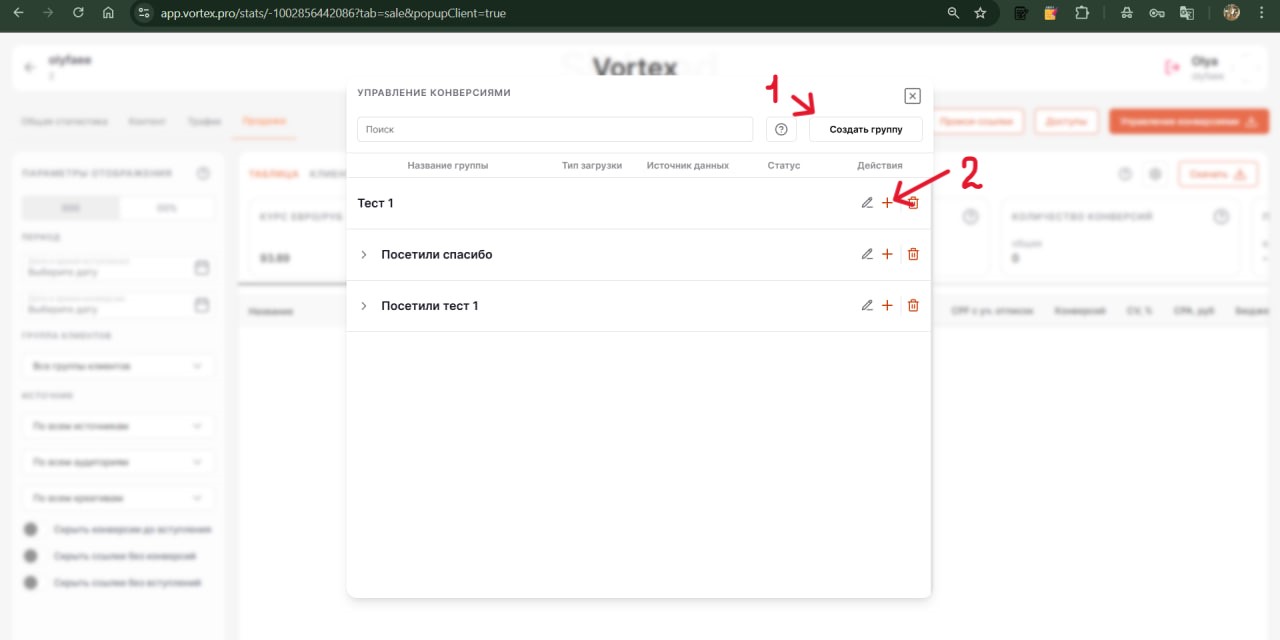
Task: Add conversion to Посетили тест 1 group
Action: click(x=887, y=306)
